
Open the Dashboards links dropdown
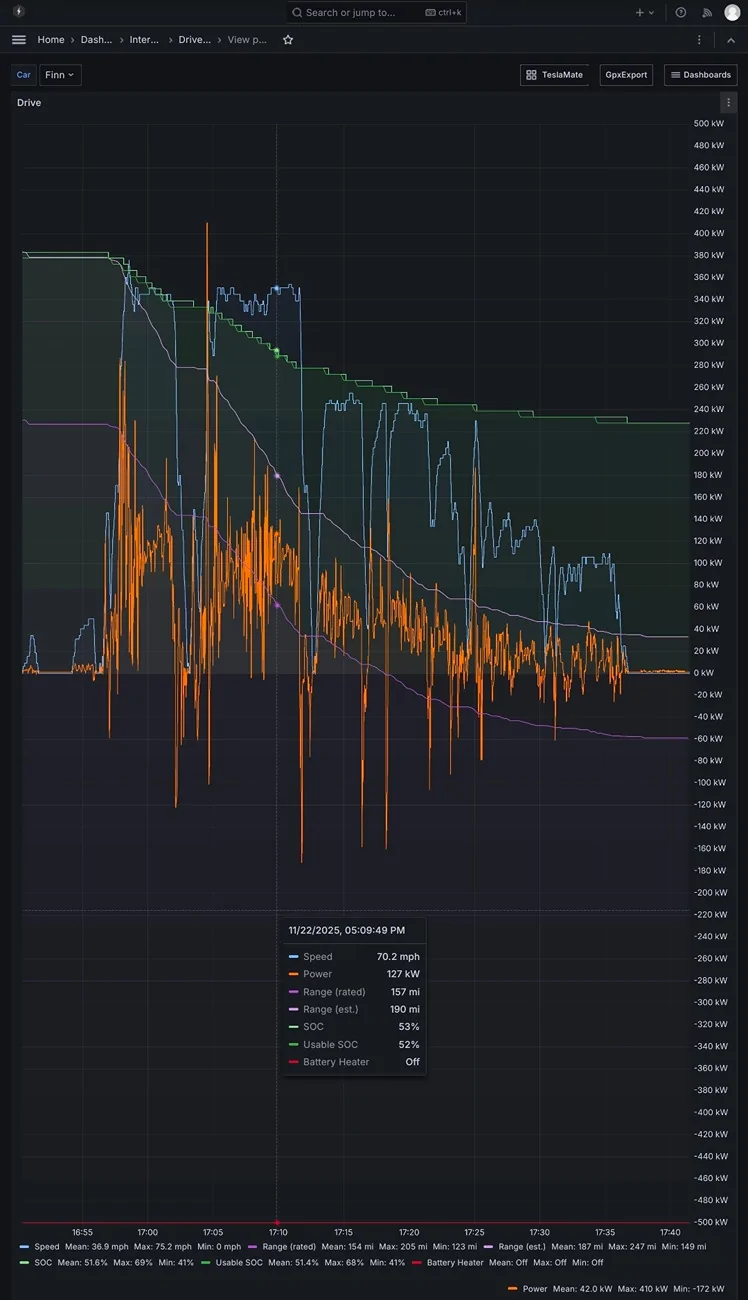pyautogui.click(x=700, y=75)
